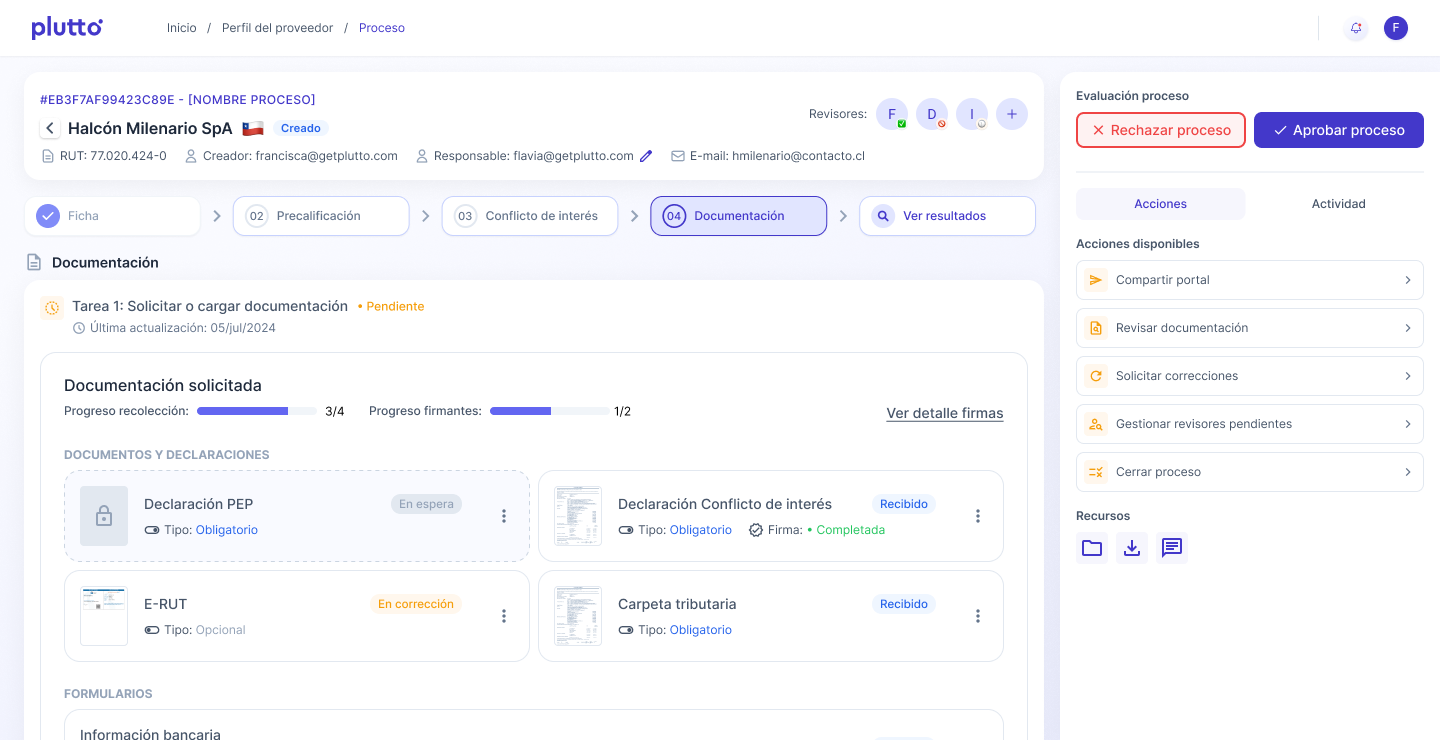1440x740 pixels.
Task: Click the back arrow beside Halcón Milenario SpA
Action: click(50, 129)
